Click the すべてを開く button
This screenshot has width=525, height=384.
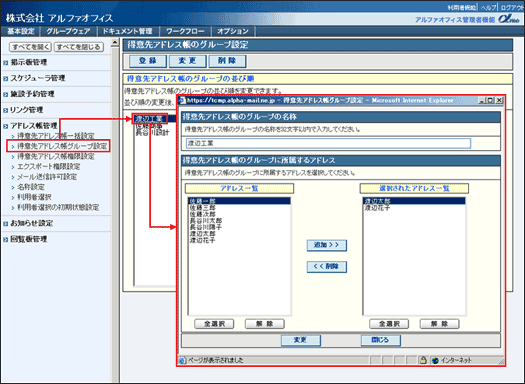(30, 47)
